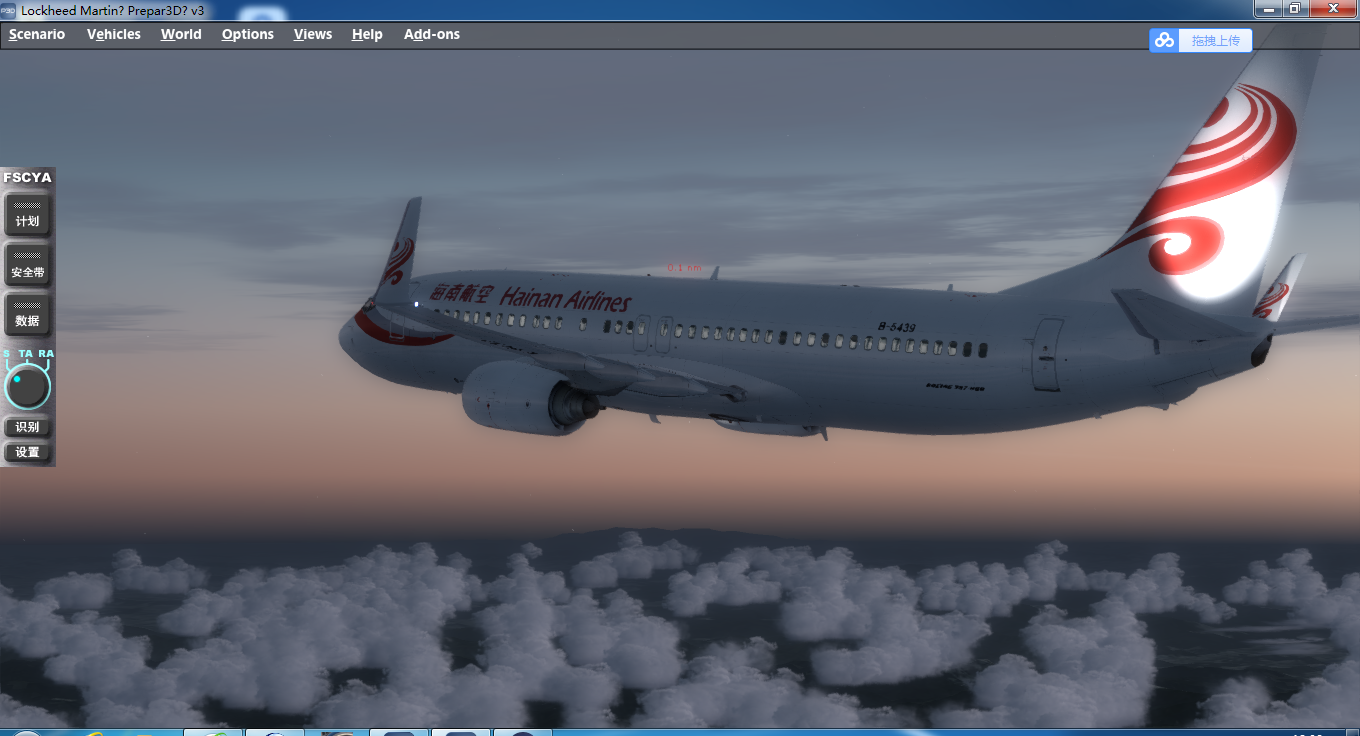
Task: Restore down the Prepar3D window
Action: coord(1295,8)
